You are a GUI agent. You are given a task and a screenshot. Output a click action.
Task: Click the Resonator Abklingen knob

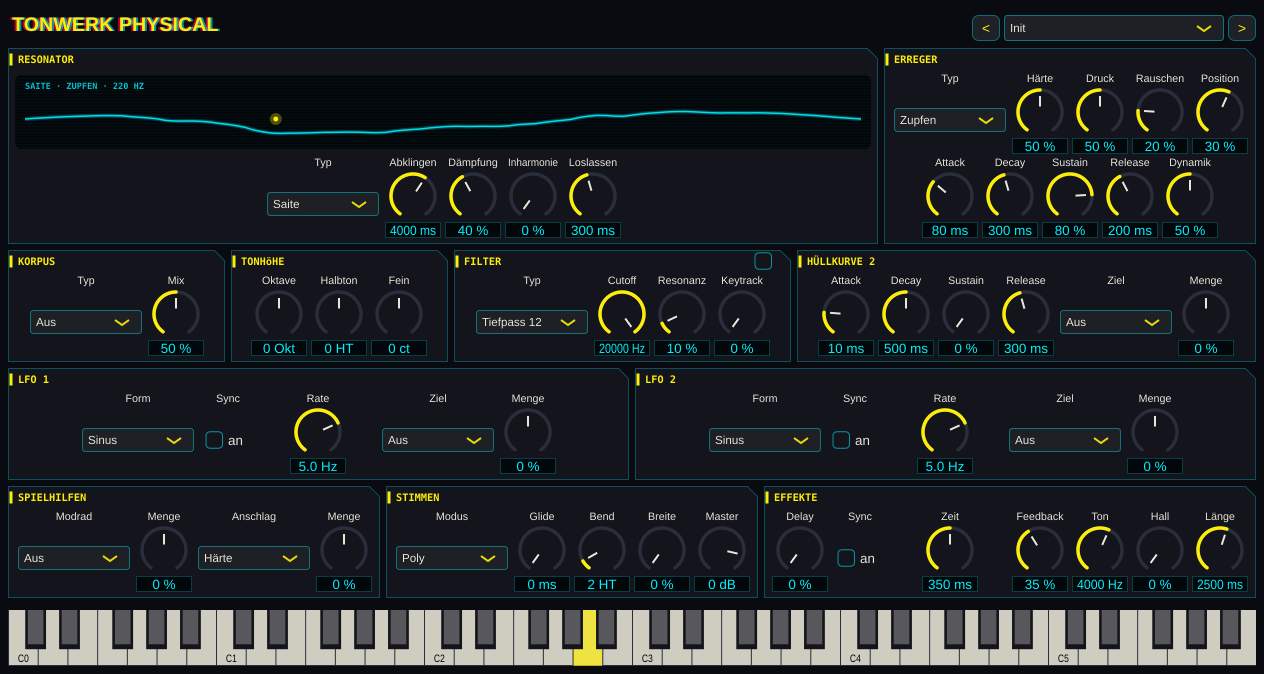(x=413, y=196)
